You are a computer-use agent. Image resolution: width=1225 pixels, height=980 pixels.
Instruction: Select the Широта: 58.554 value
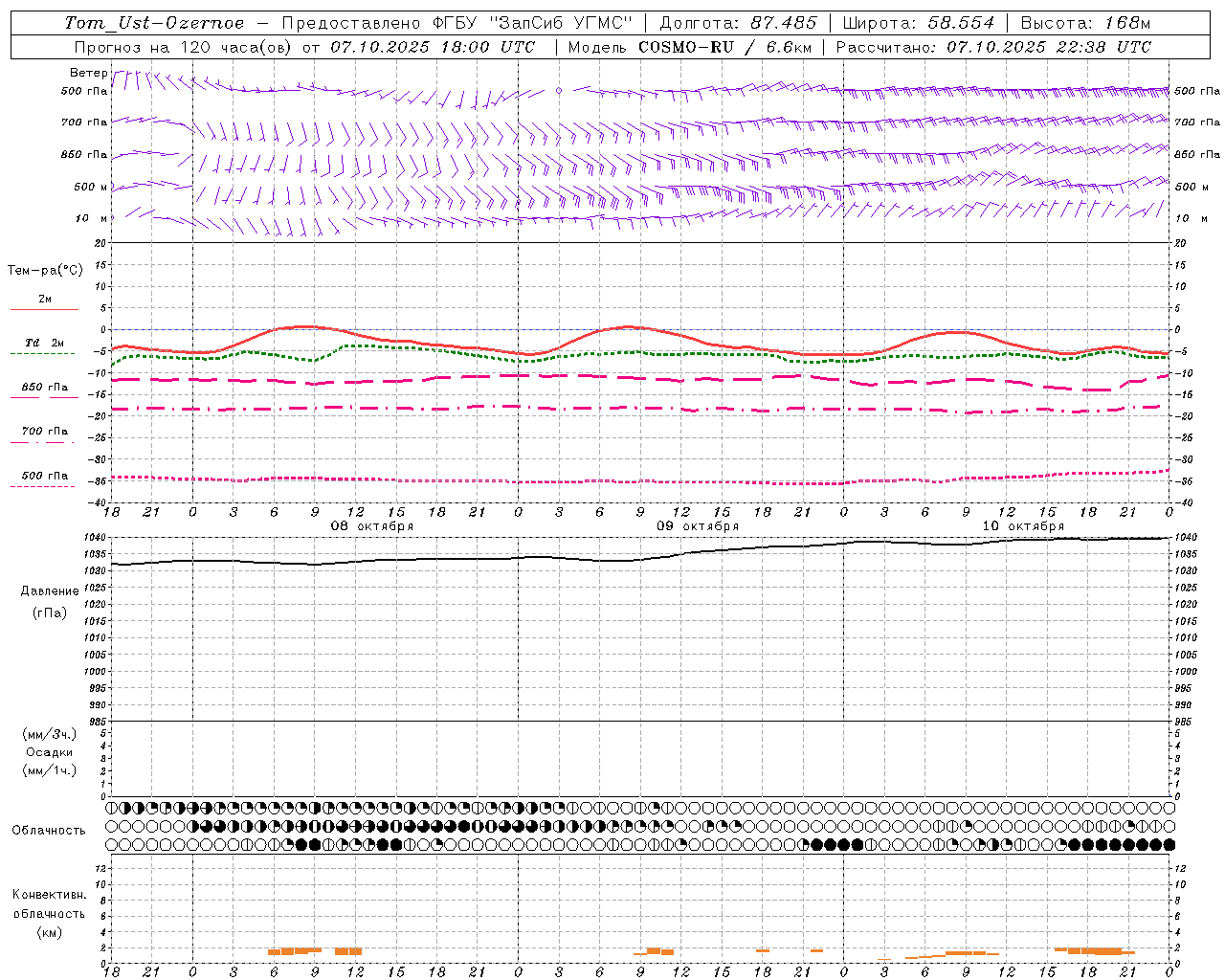(x=920, y=23)
